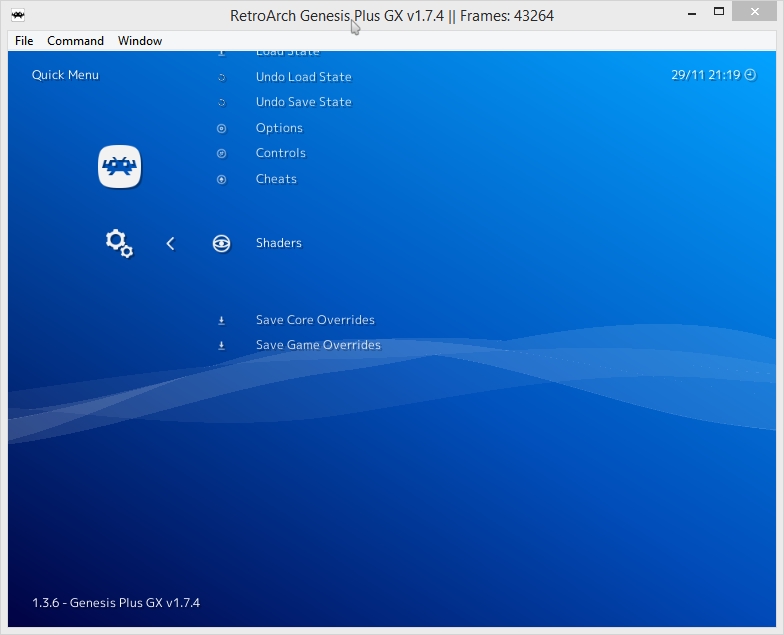Viewport: 784px width, 635px height.
Task: Click the Controls icon
Action: point(222,154)
